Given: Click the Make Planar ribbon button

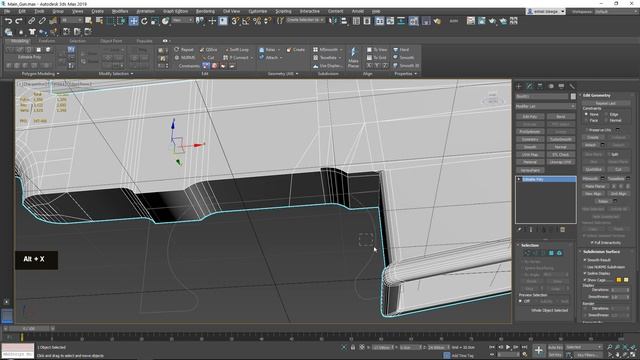Looking at the screenshot, I should pos(353,58).
